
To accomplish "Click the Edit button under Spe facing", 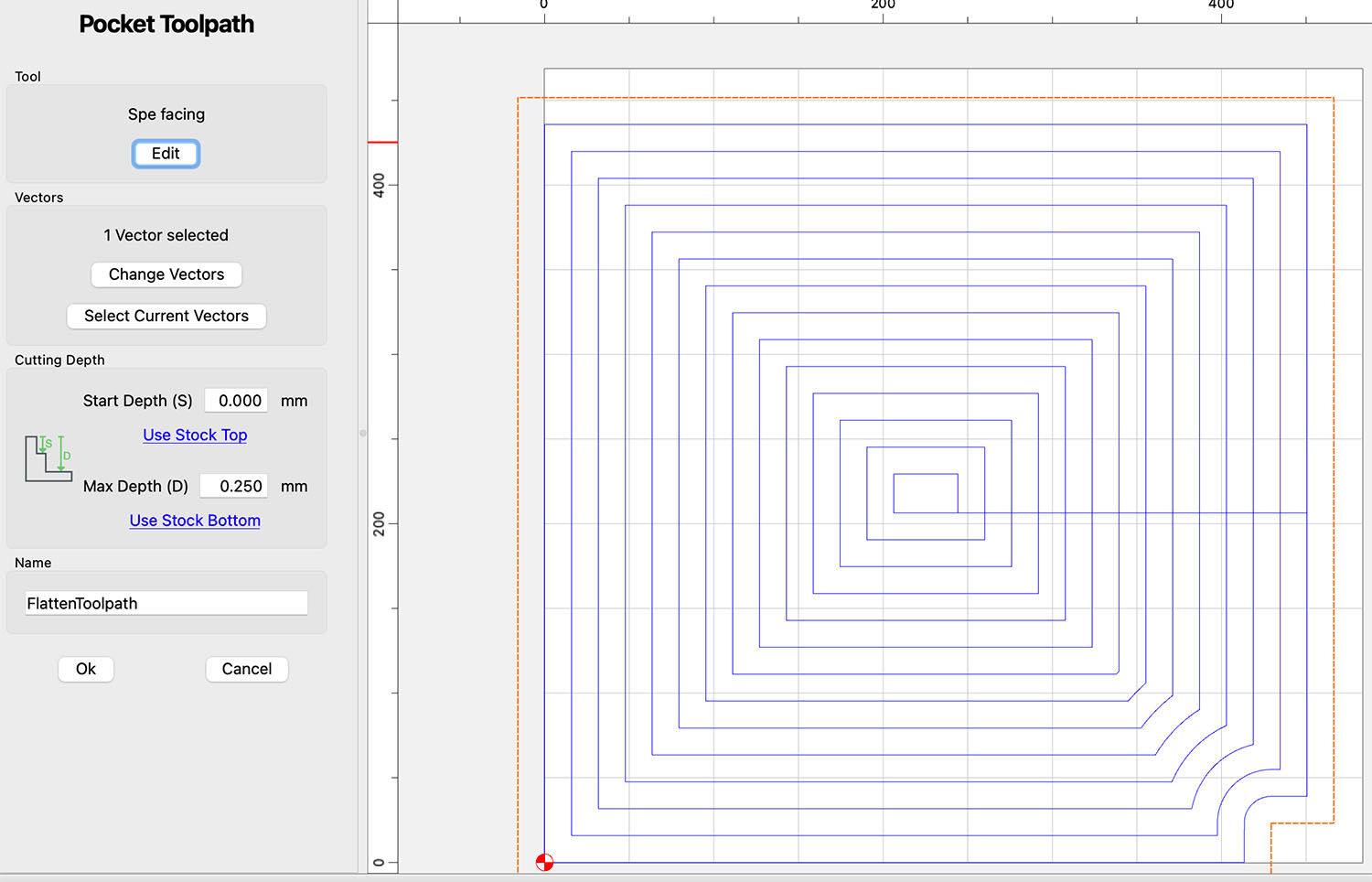I will click(166, 154).
